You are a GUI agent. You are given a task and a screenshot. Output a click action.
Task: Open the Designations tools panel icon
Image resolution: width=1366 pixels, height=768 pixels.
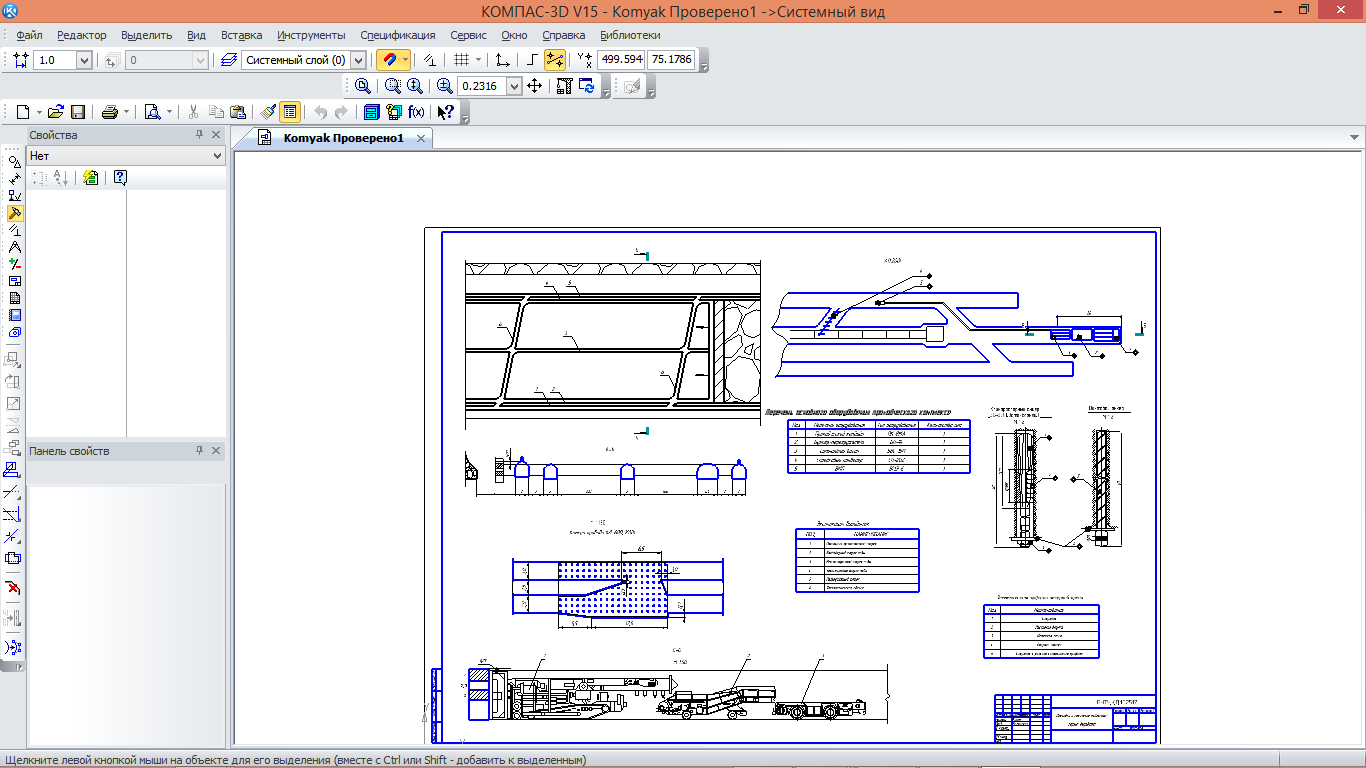[15, 196]
